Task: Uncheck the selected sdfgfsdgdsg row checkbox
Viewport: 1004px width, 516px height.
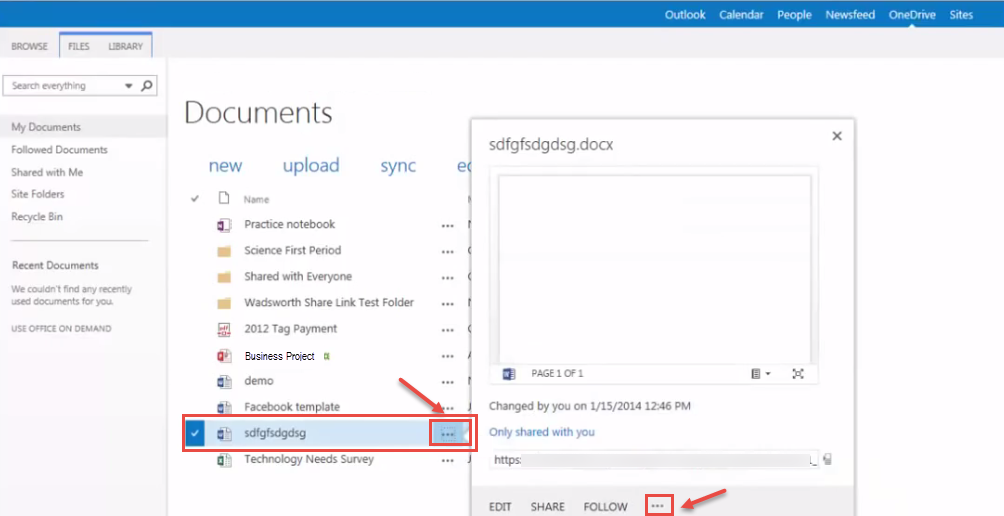Action: (195, 433)
